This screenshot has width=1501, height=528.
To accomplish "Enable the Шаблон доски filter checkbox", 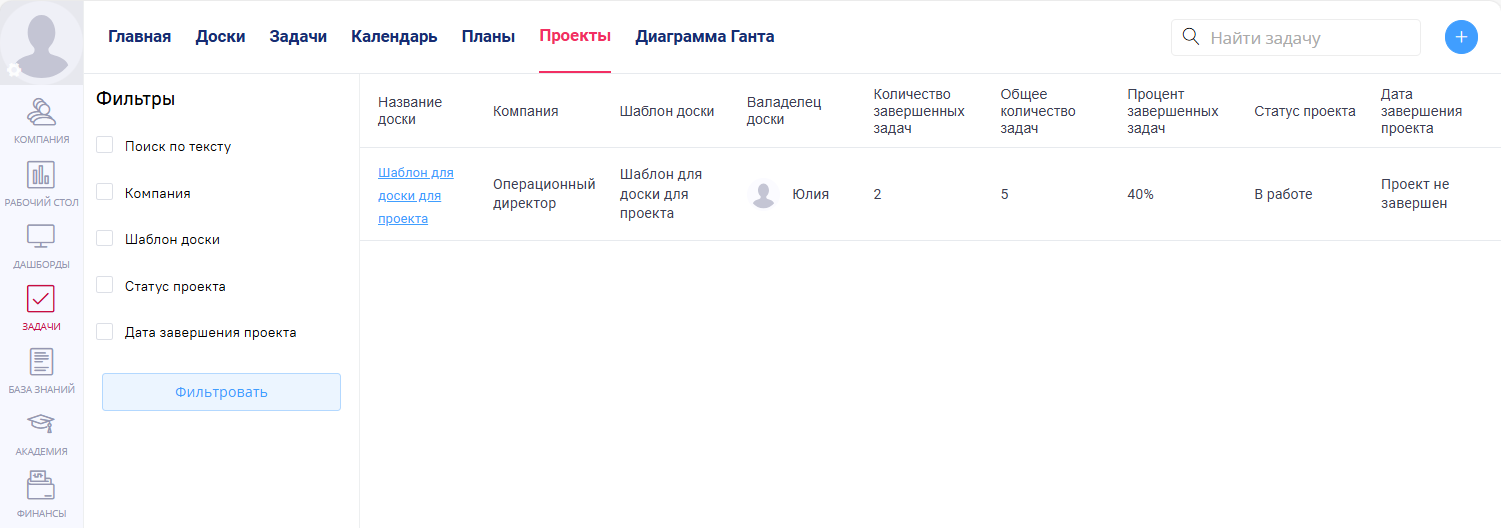I will tap(104, 239).
